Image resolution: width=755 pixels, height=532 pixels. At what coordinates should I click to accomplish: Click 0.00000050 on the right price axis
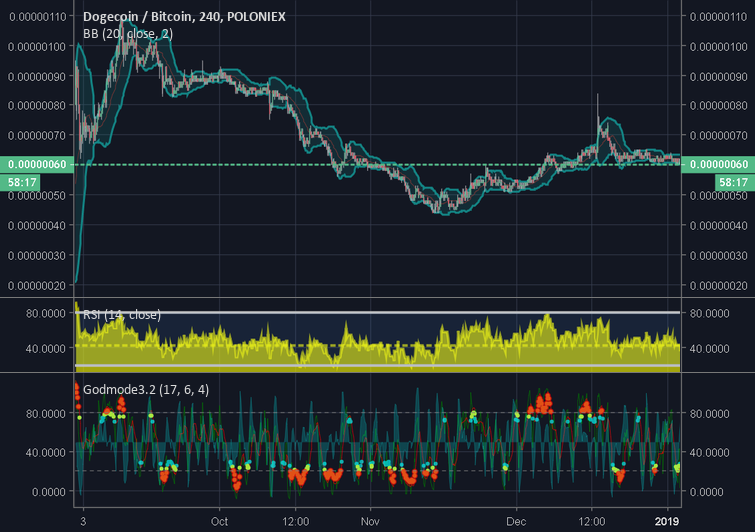point(718,195)
